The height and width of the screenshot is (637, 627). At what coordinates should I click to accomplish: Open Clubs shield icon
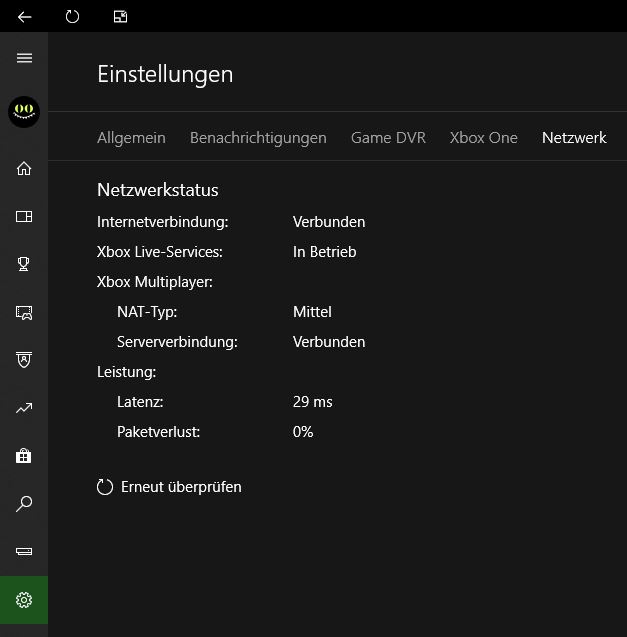coord(24,360)
